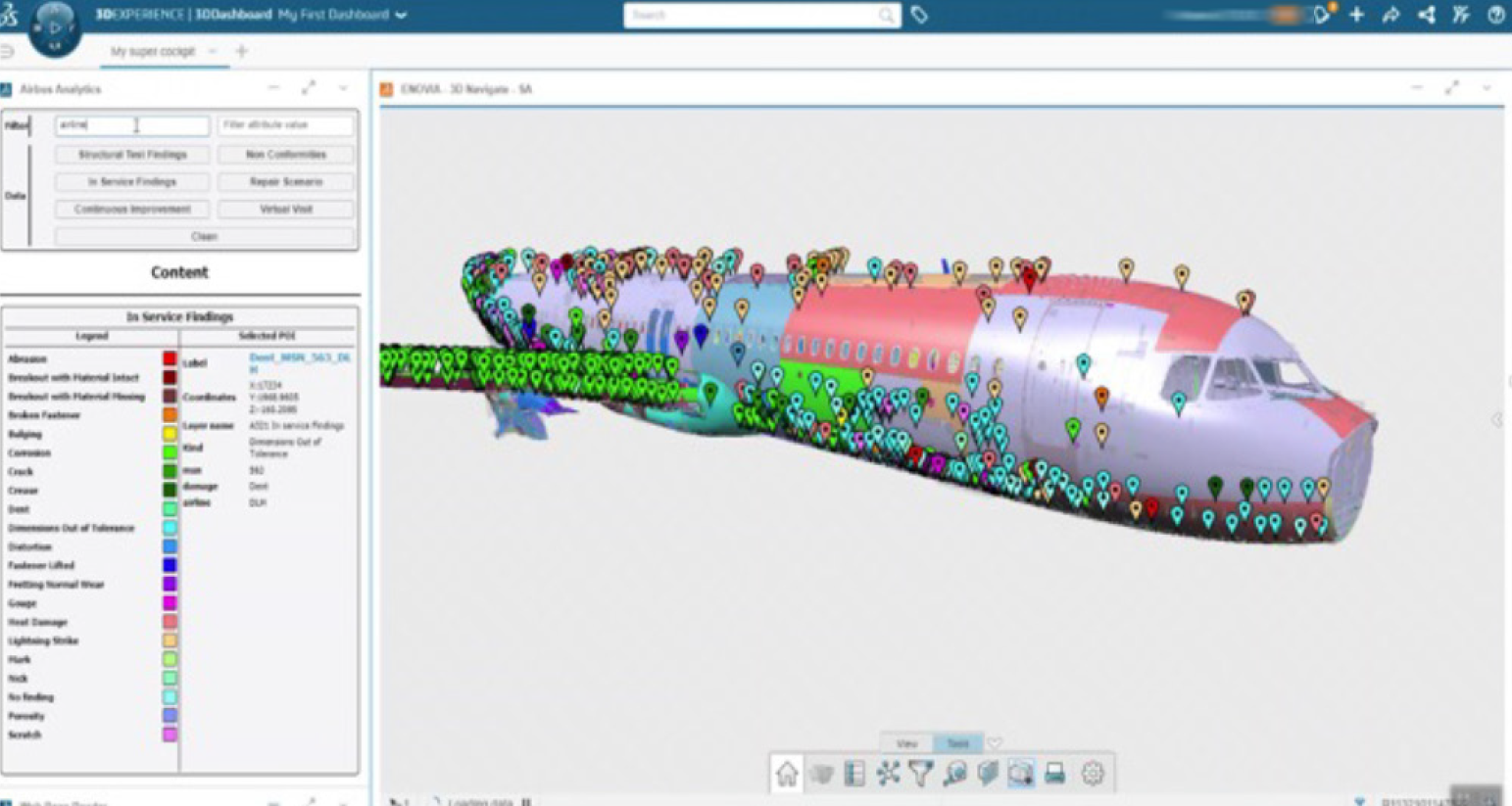This screenshot has width=1512, height=806.
Task: Expand the Airbus Analytics widget menu chevron
Action: (343, 88)
